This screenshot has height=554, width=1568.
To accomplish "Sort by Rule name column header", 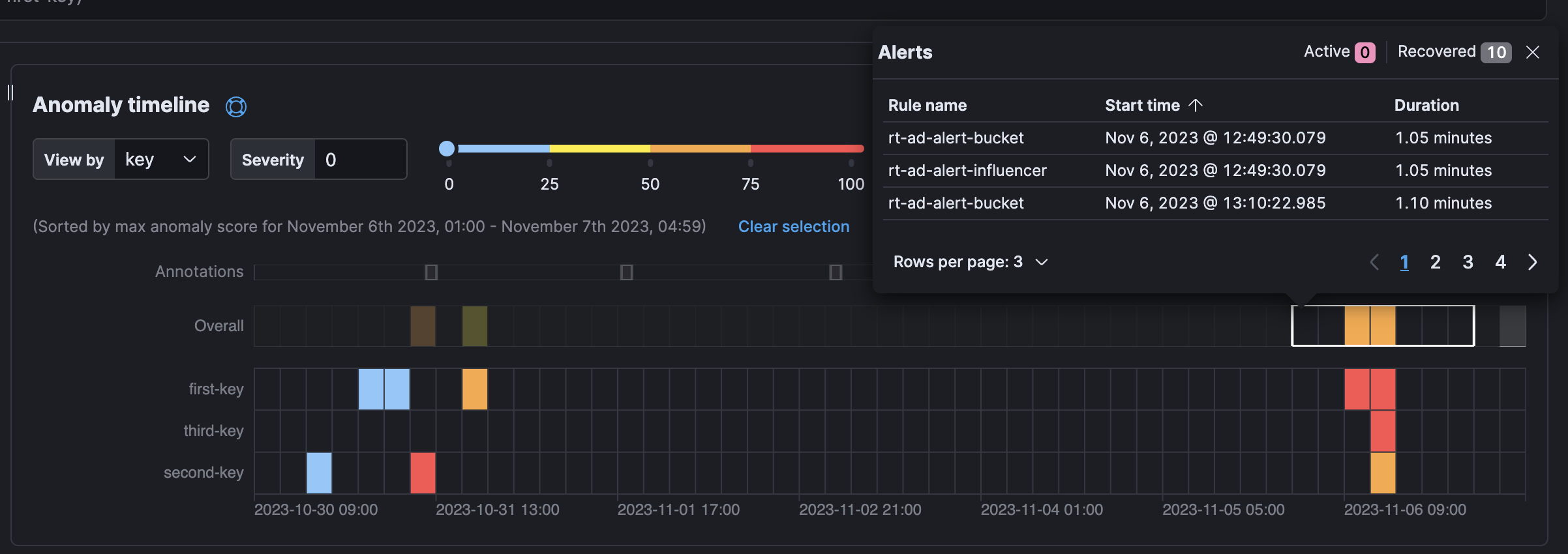I will [927, 105].
